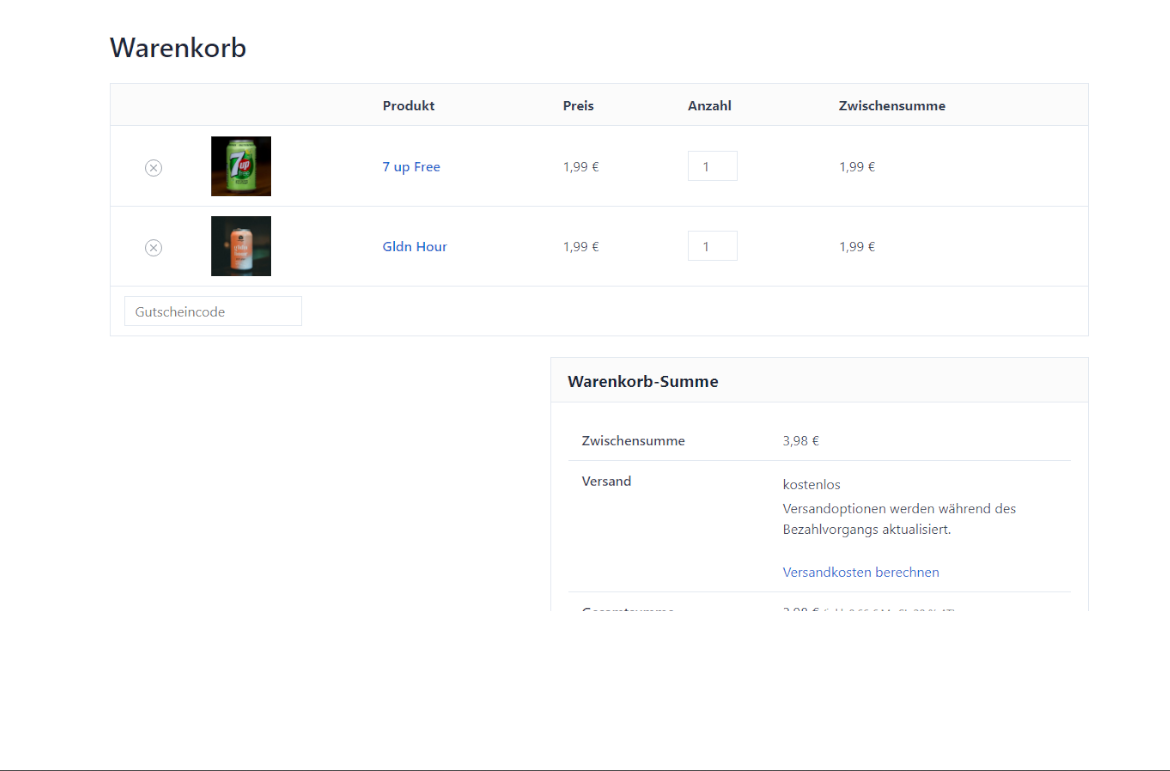Click the Gutscheincode input field
The image size is (1170, 771).
click(213, 311)
